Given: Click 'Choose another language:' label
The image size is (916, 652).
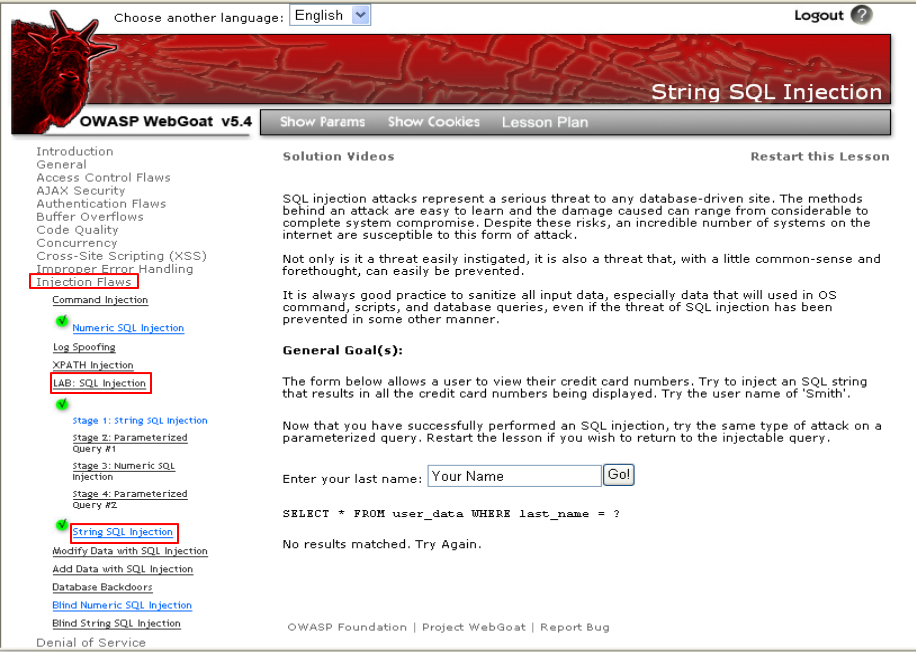Looking at the screenshot, I should 199,18.
